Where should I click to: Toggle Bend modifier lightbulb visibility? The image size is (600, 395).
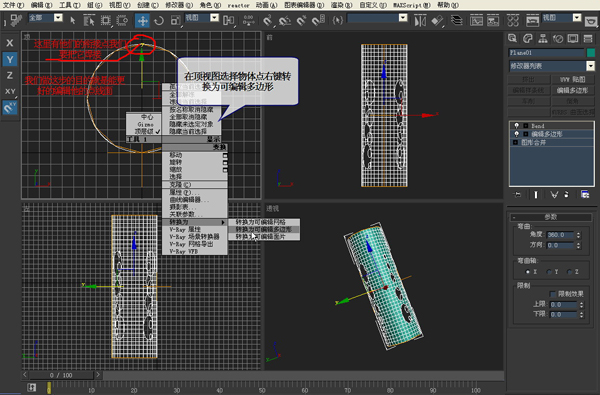pyautogui.click(x=517, y=126)
